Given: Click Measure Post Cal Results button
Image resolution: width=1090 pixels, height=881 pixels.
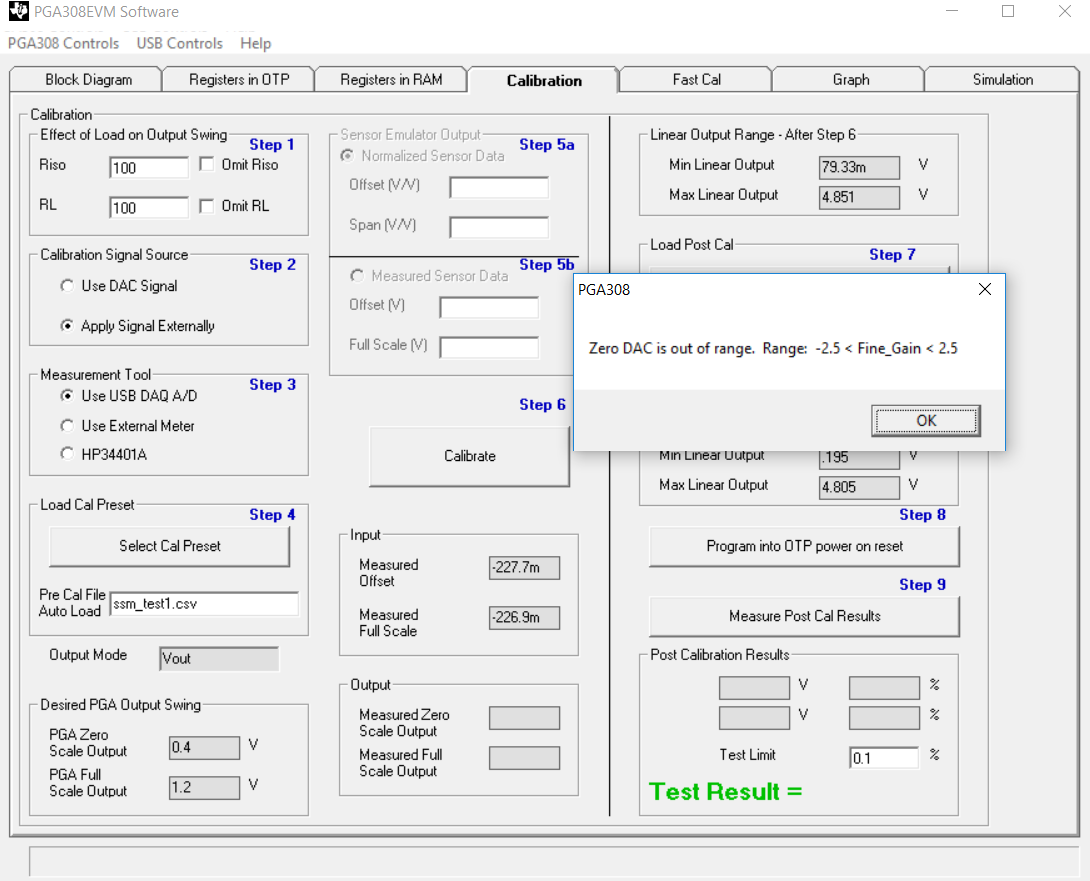Looking at the screenshot, I should pyautogui.click(x=804, y=616).
